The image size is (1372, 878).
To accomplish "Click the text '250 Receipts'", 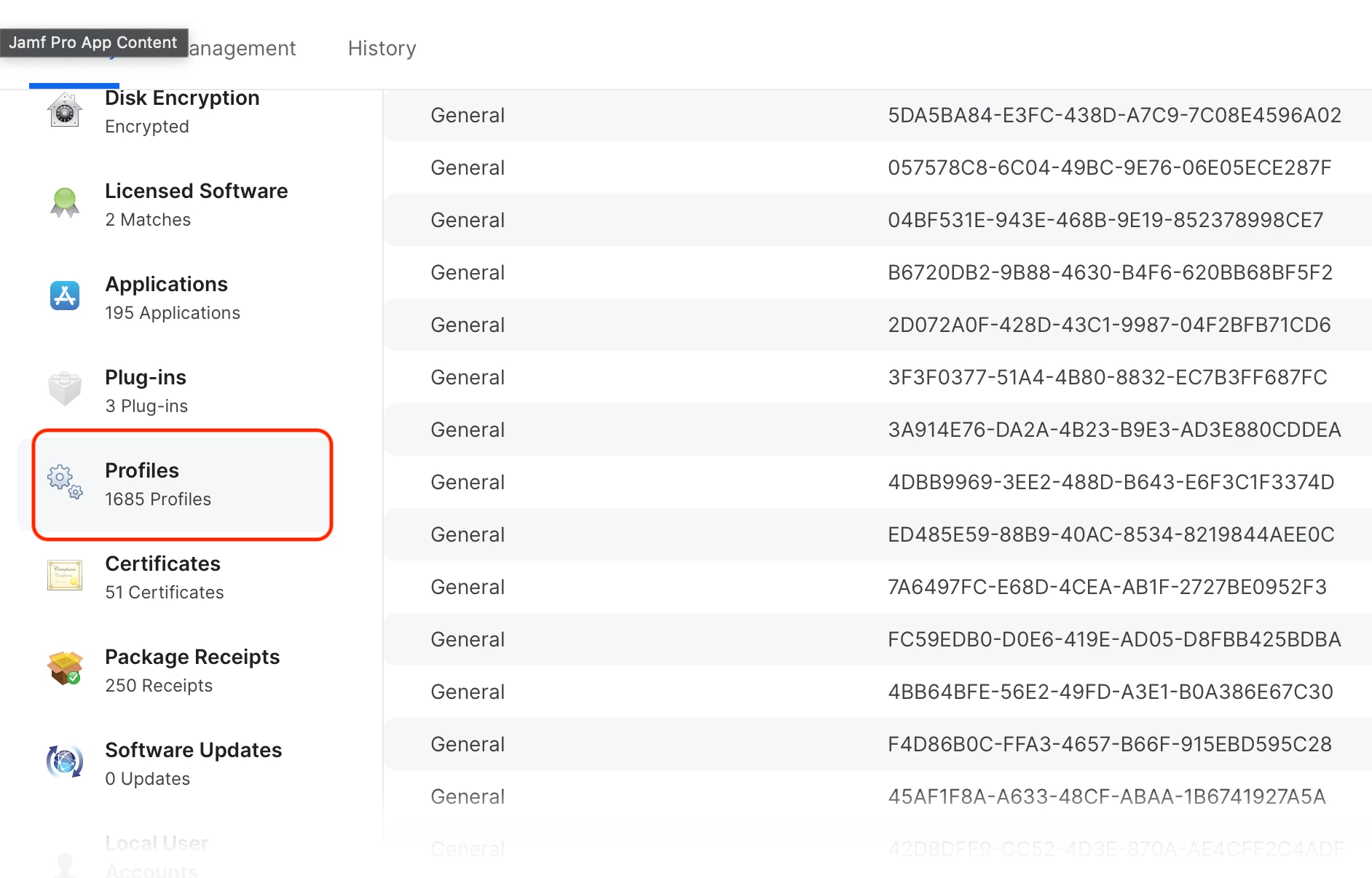I will [159, 686].
